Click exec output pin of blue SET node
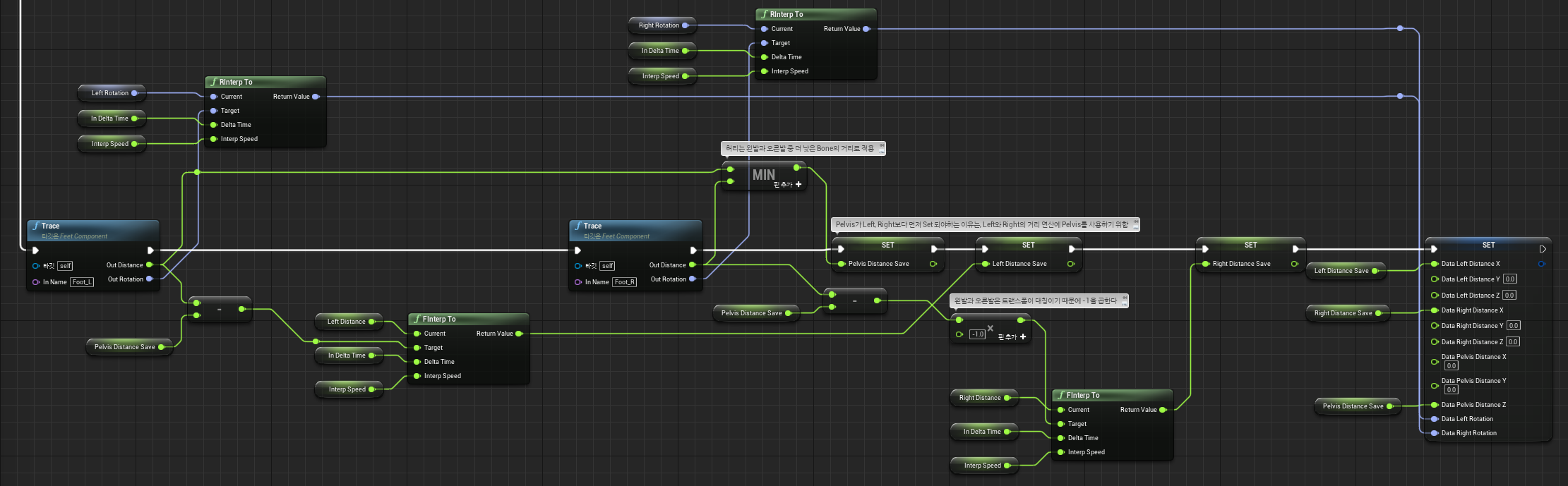 coord(1543,249)
